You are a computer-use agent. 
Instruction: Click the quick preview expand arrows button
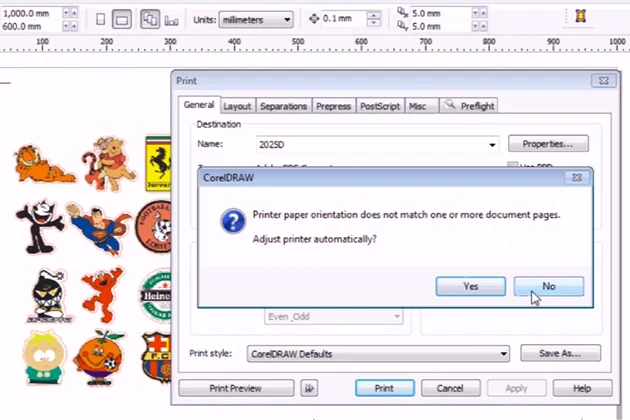(309, 388)
